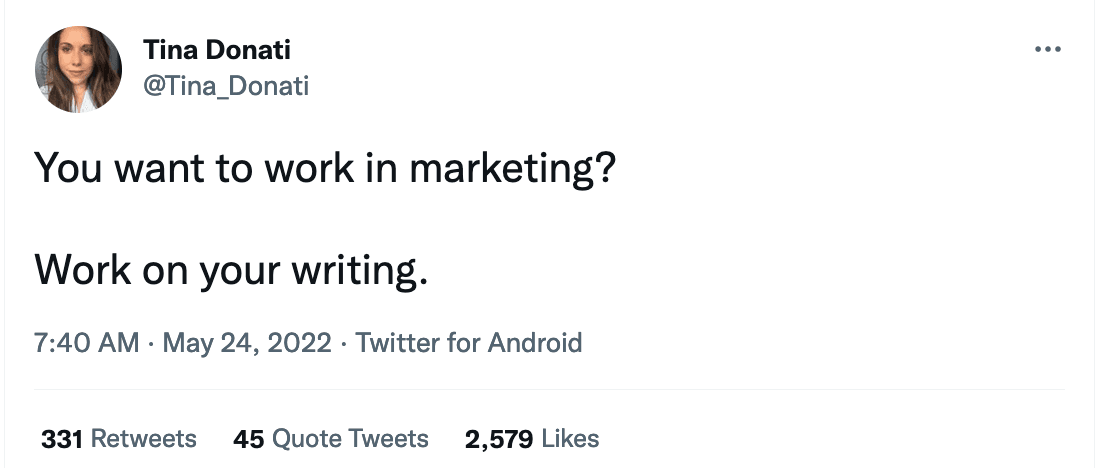Open the more options ellipsis menu
Screen dimensions: 1114x468
(x=1047, y=49)
